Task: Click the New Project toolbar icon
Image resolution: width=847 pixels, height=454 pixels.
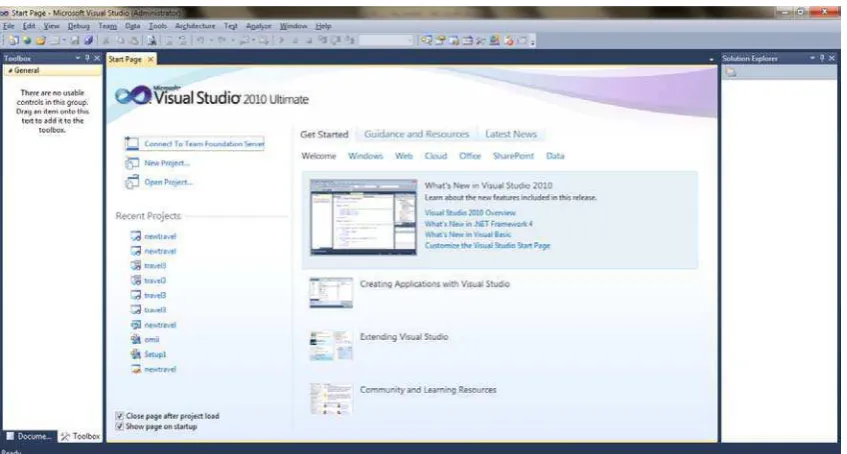Action: (13, 41)
